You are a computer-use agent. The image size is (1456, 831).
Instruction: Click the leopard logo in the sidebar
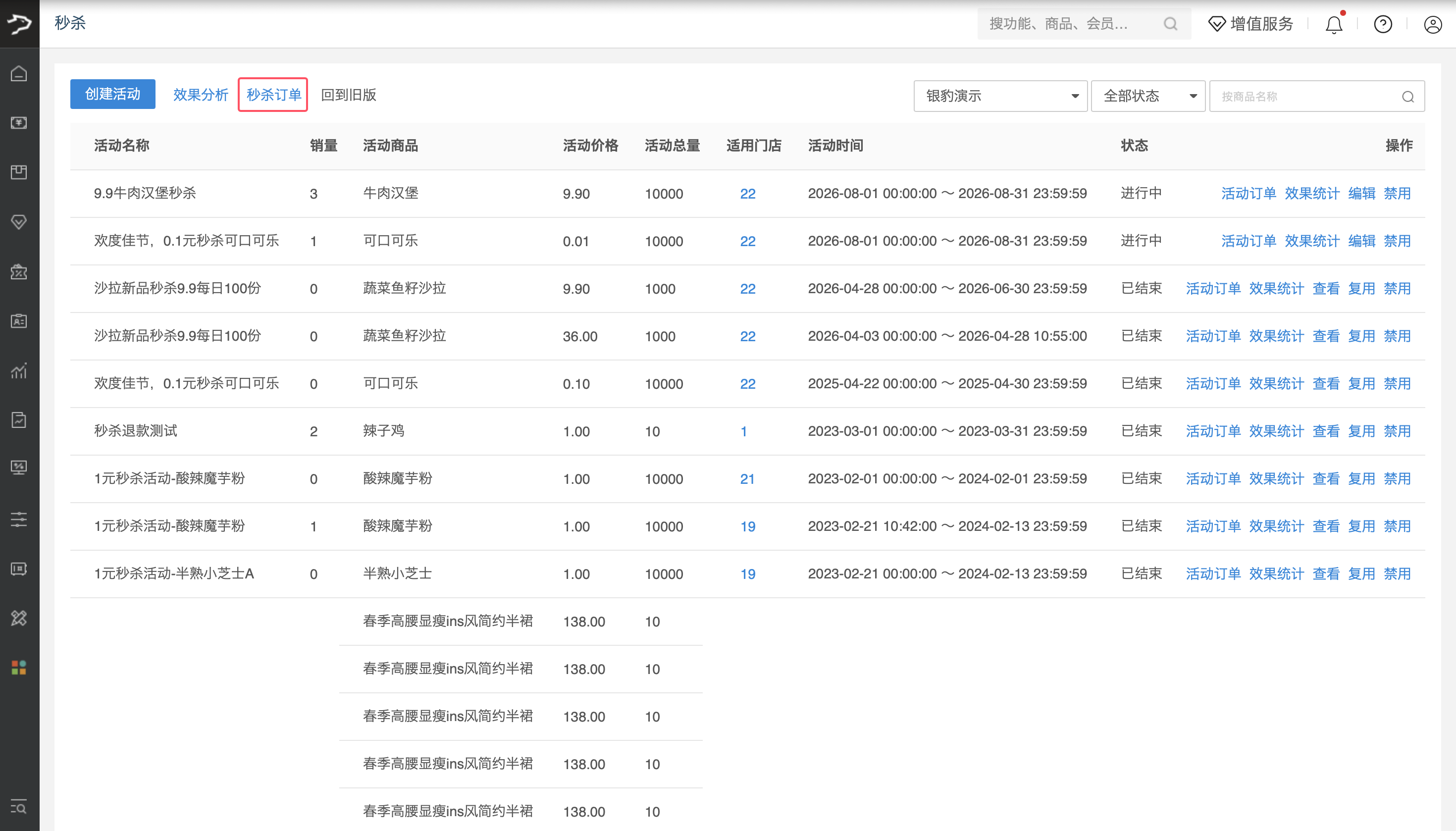tap(19, 23)
